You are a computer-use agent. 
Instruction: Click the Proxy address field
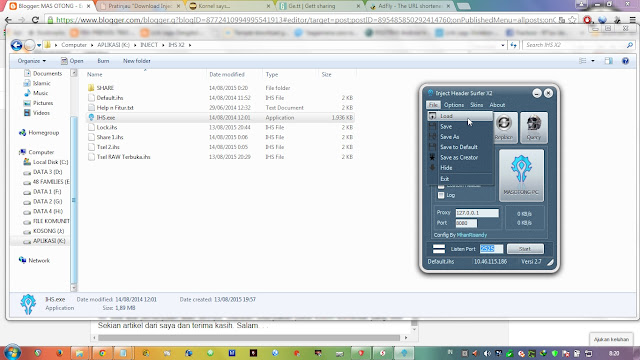477,213
